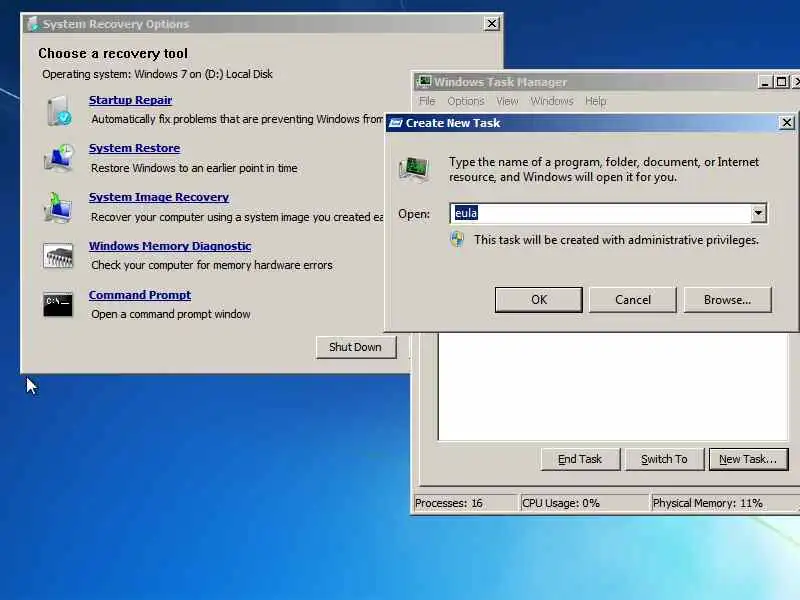Open the File menu in Task Manager
The image size is (800, 600).
pyautogui.click(x=427, y=101)
